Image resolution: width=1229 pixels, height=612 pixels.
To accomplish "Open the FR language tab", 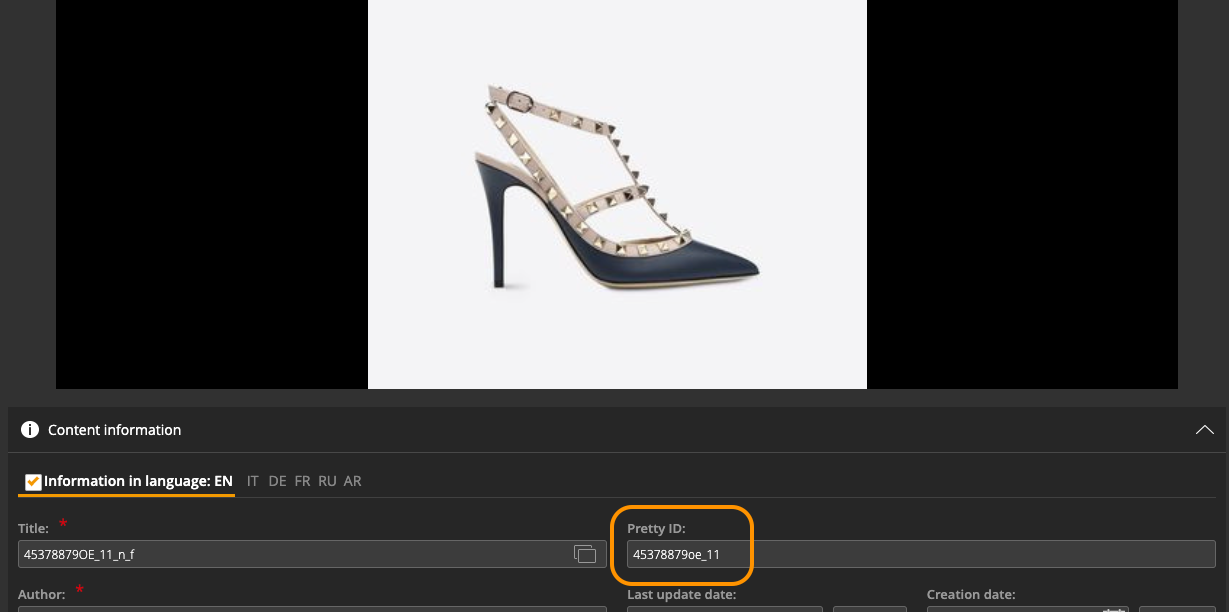I will click(302, 481).
